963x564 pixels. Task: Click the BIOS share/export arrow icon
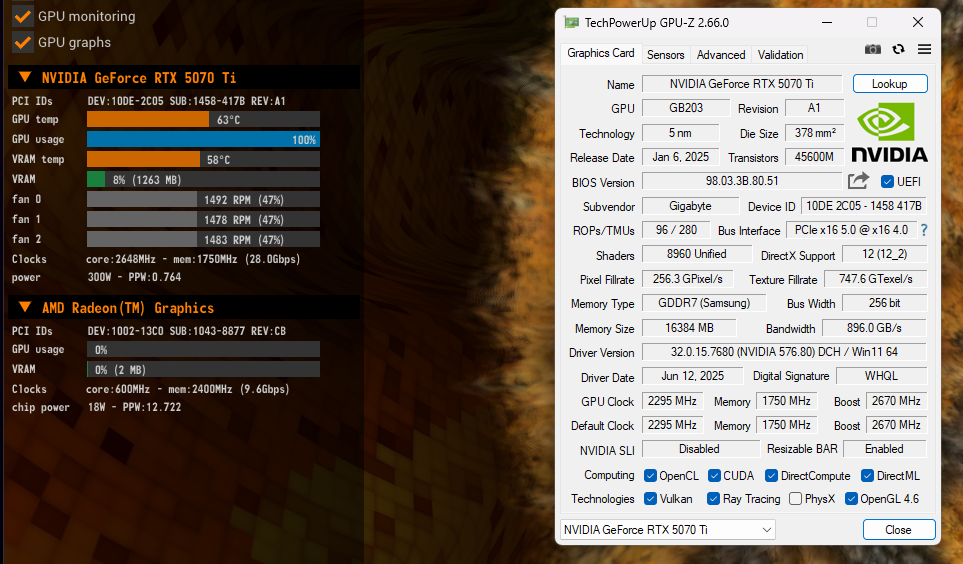[859, 181]
